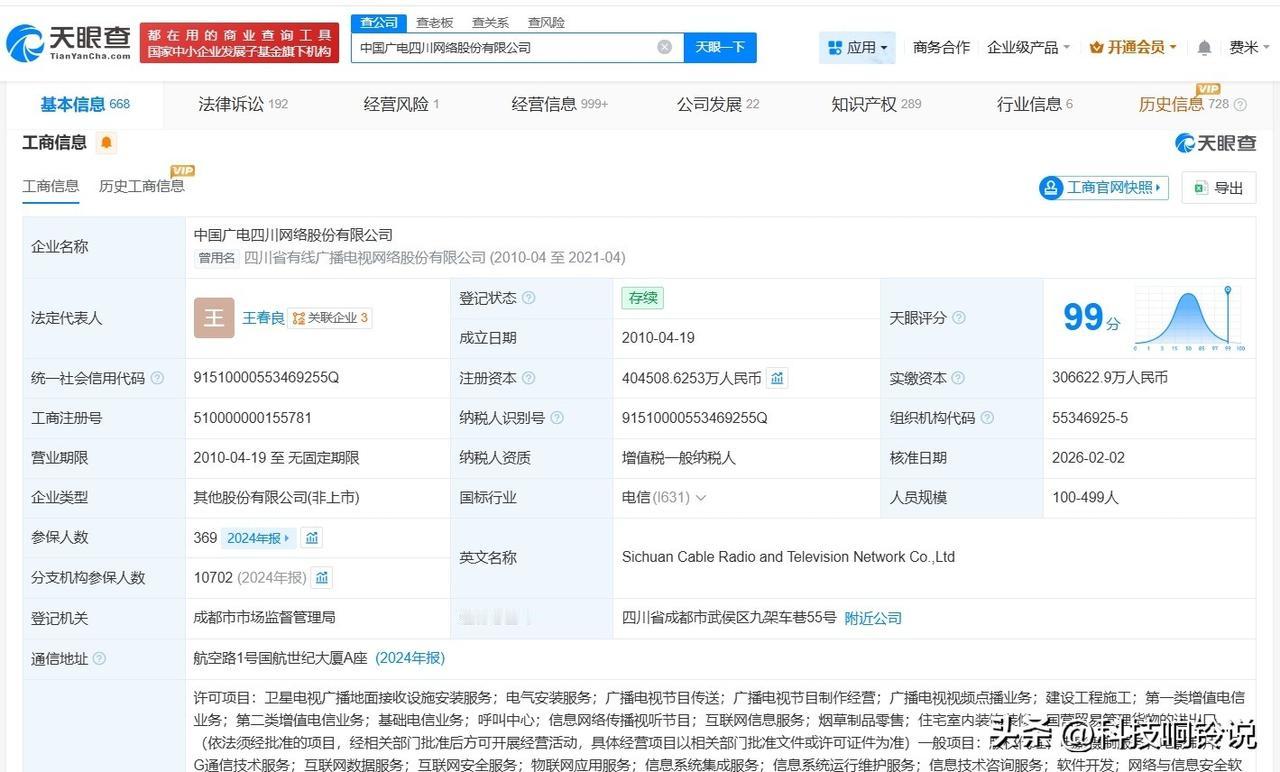The image size is (1280, 772).
Task: Click the 统一社会信用代码 value 91510000553469255Q
Action: point(266,378)
